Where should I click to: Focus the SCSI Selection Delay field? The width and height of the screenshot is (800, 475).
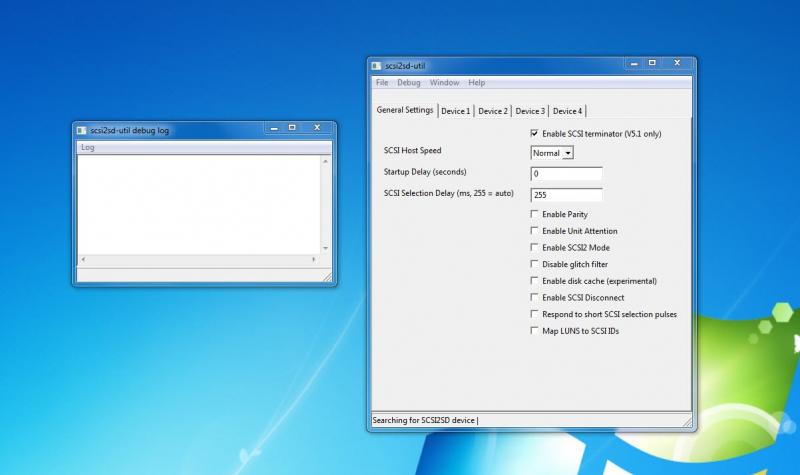(566, 195)
